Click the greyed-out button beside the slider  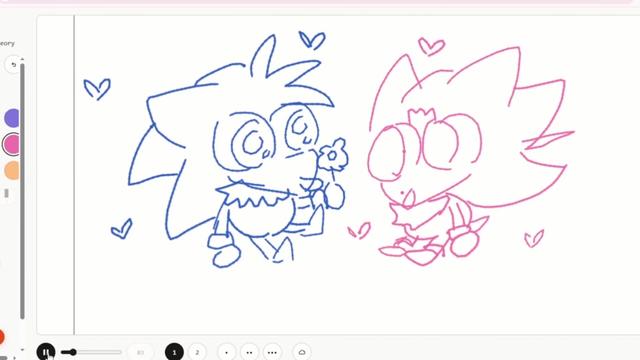(x=140, y=352)
